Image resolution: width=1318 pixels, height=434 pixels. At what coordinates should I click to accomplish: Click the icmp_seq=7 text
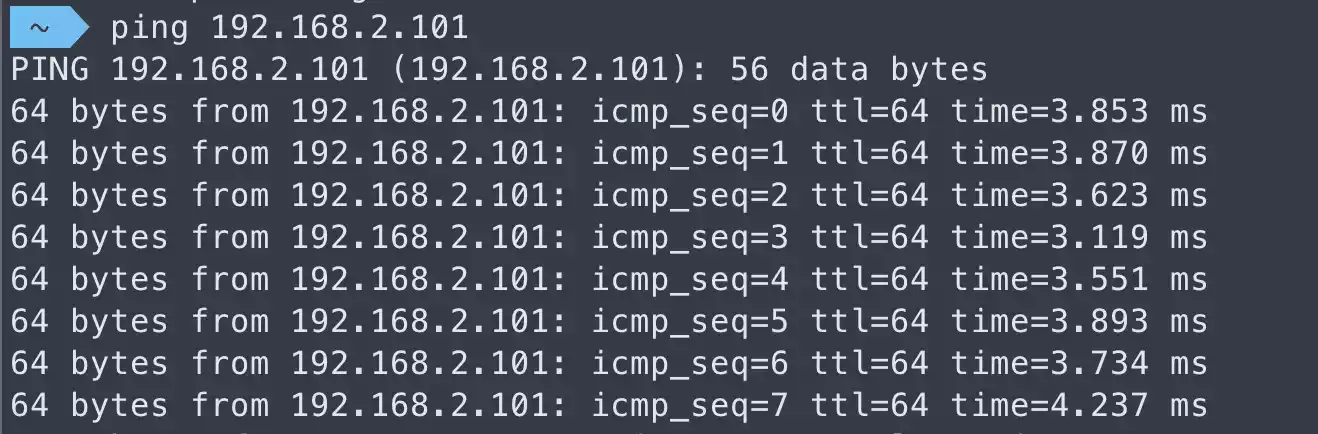[690, 406]
